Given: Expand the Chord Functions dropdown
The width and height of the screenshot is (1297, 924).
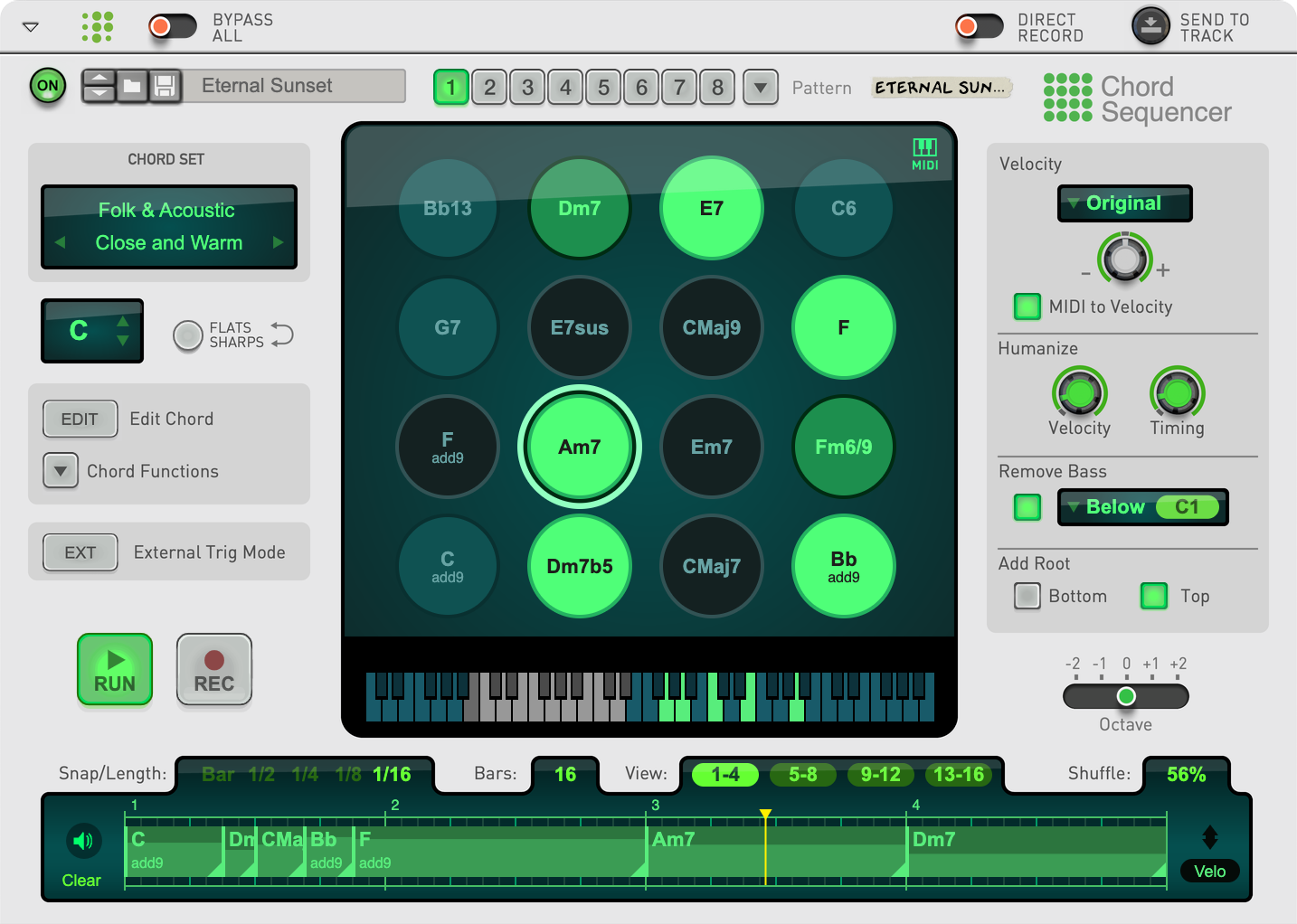Looking at the screenshot, I should click(60, 471).
